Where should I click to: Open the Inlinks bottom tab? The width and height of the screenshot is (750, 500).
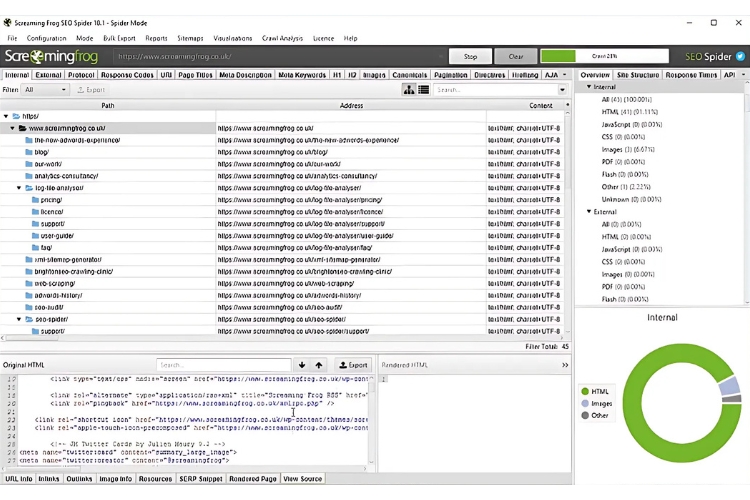point(49,479)
